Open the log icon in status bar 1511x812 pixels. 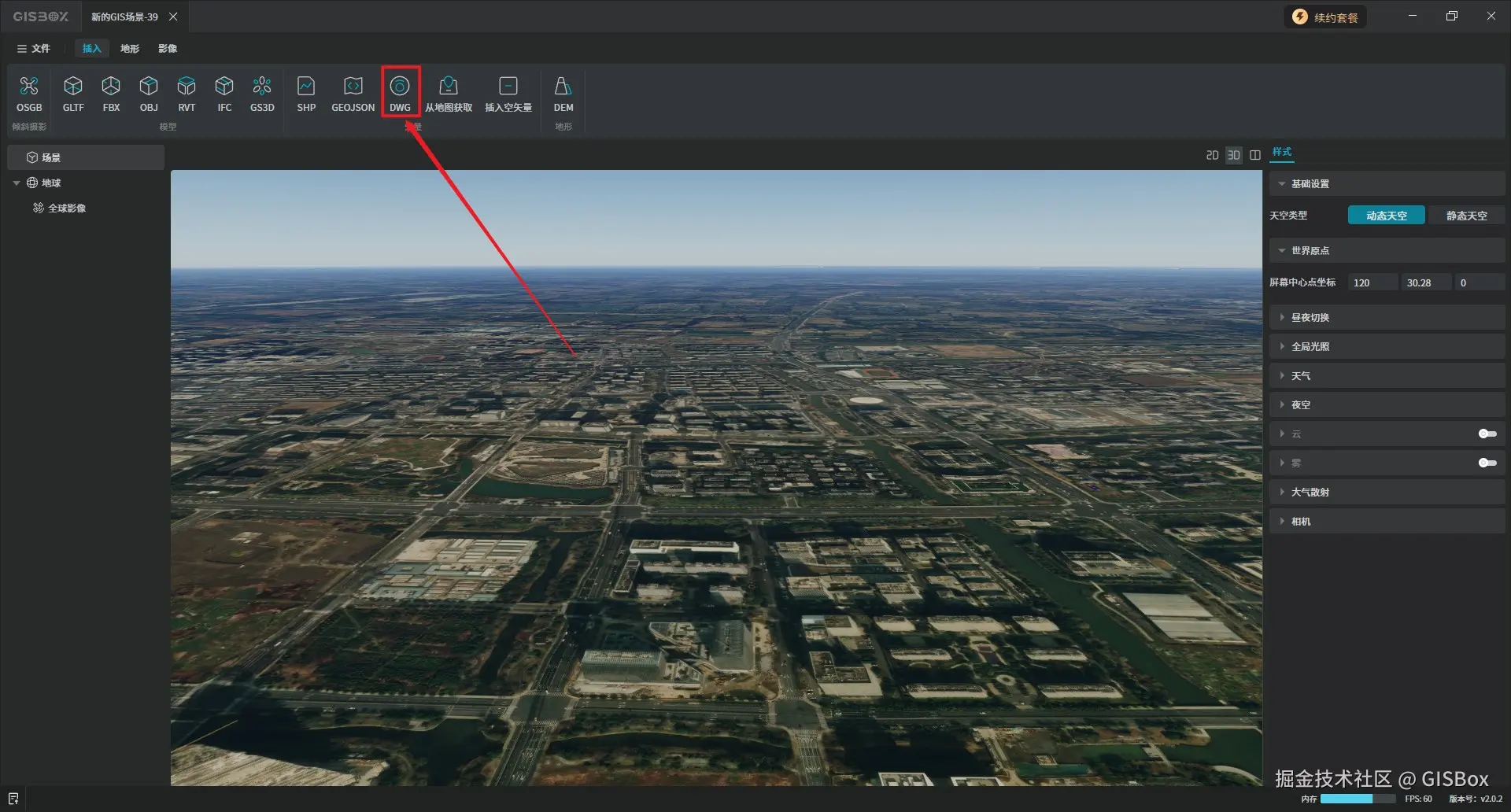[x=13, y=799]
